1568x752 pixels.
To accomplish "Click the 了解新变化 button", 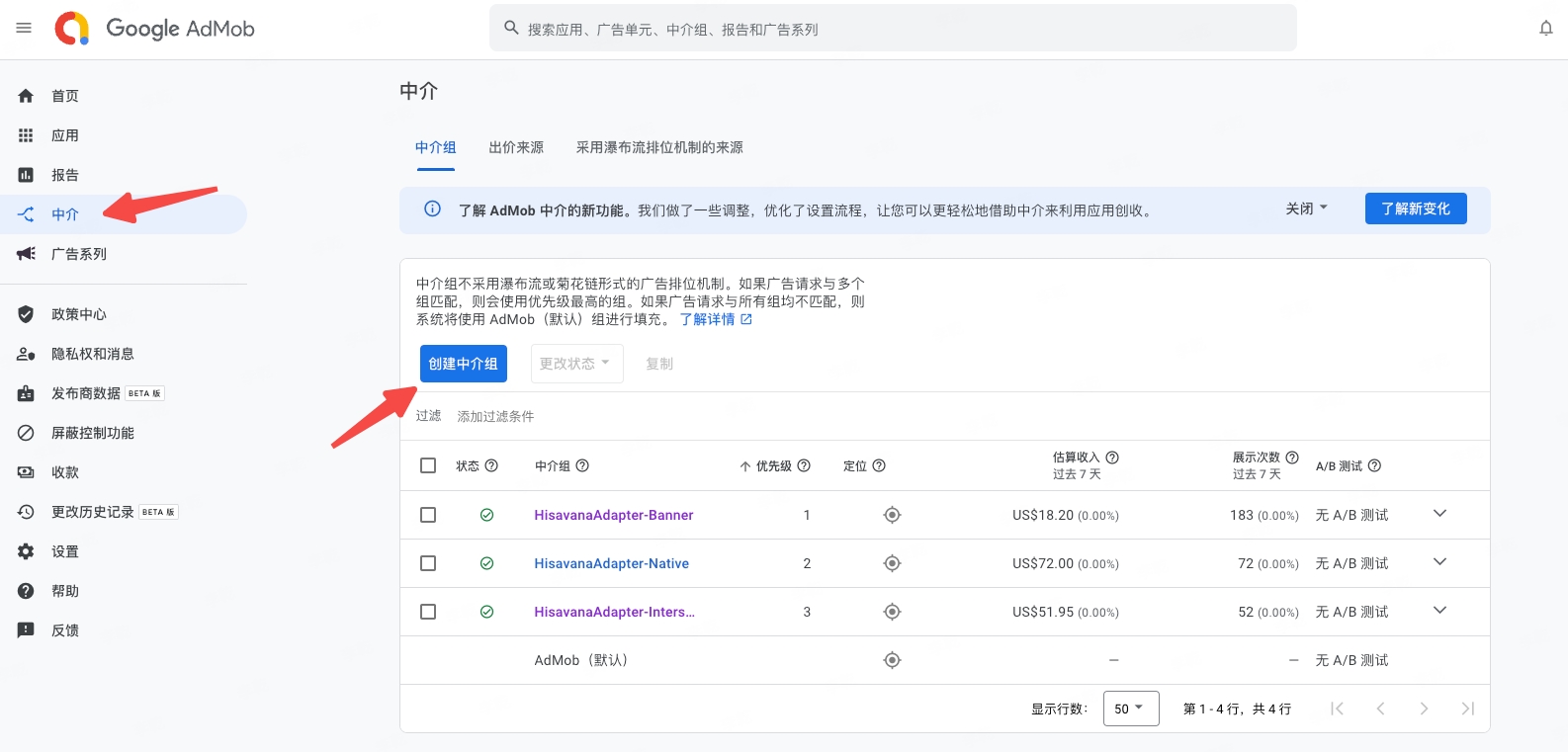I will coord(1416,209).
